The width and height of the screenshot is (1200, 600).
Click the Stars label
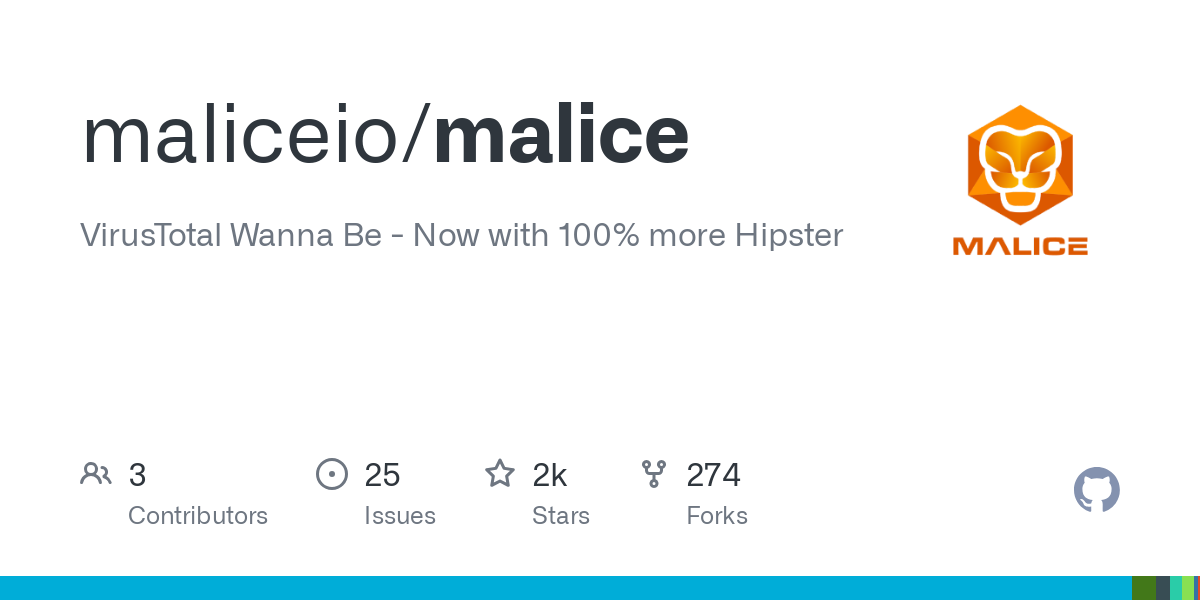click(561, 516)
